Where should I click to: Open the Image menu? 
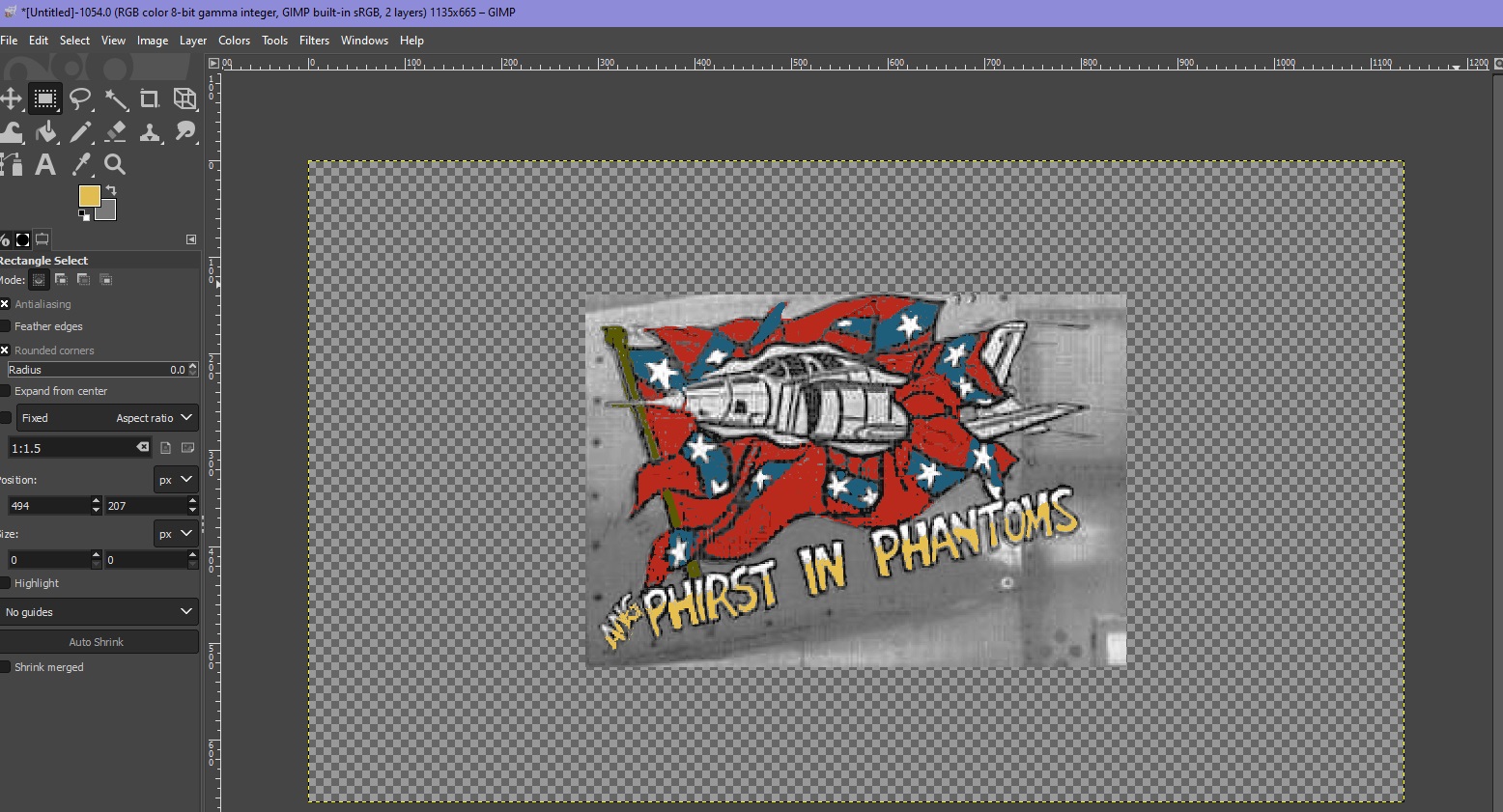(x=153, y=41)
